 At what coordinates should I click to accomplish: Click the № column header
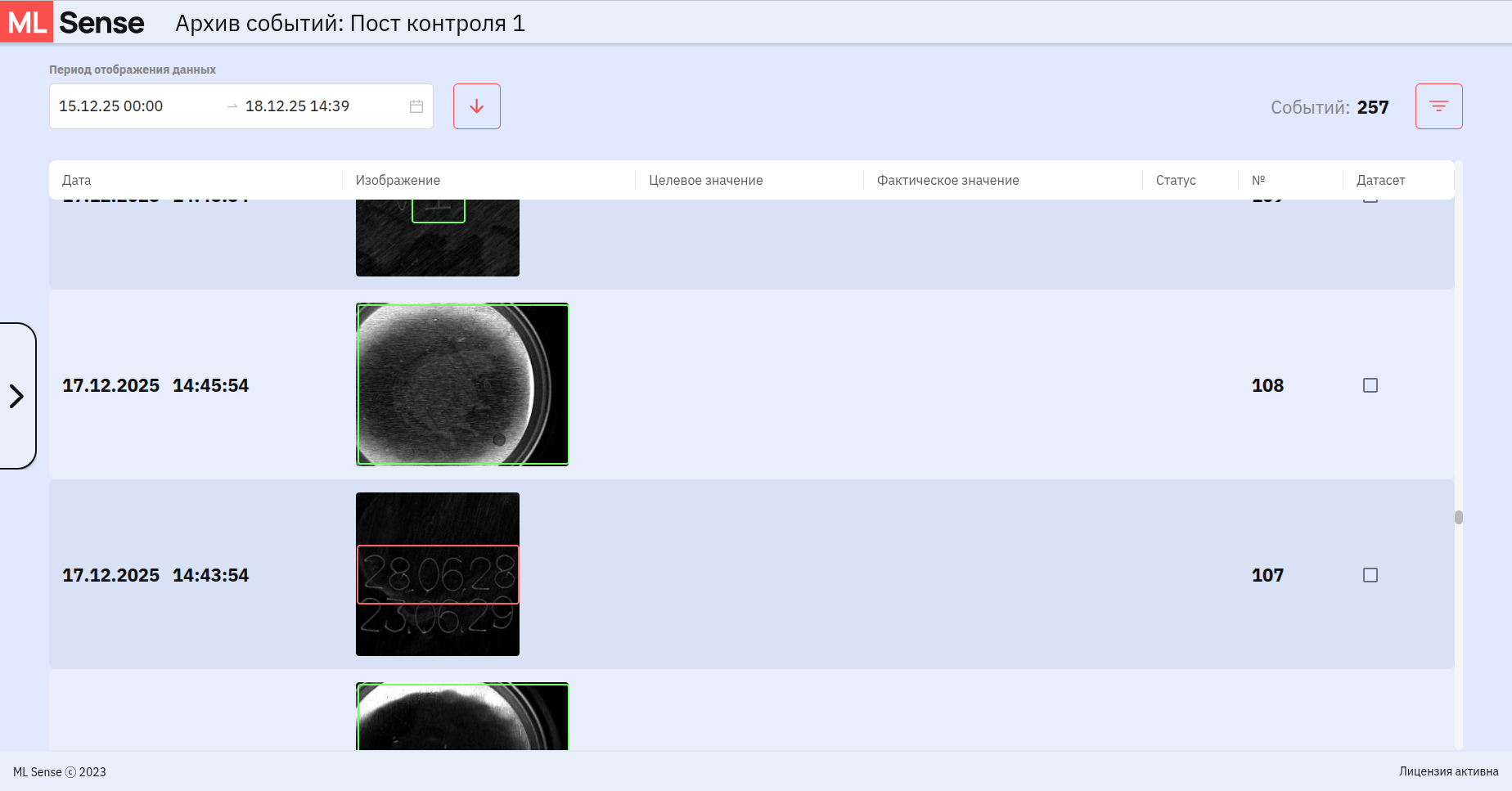pyautogui.click(x=1258, y=180)
